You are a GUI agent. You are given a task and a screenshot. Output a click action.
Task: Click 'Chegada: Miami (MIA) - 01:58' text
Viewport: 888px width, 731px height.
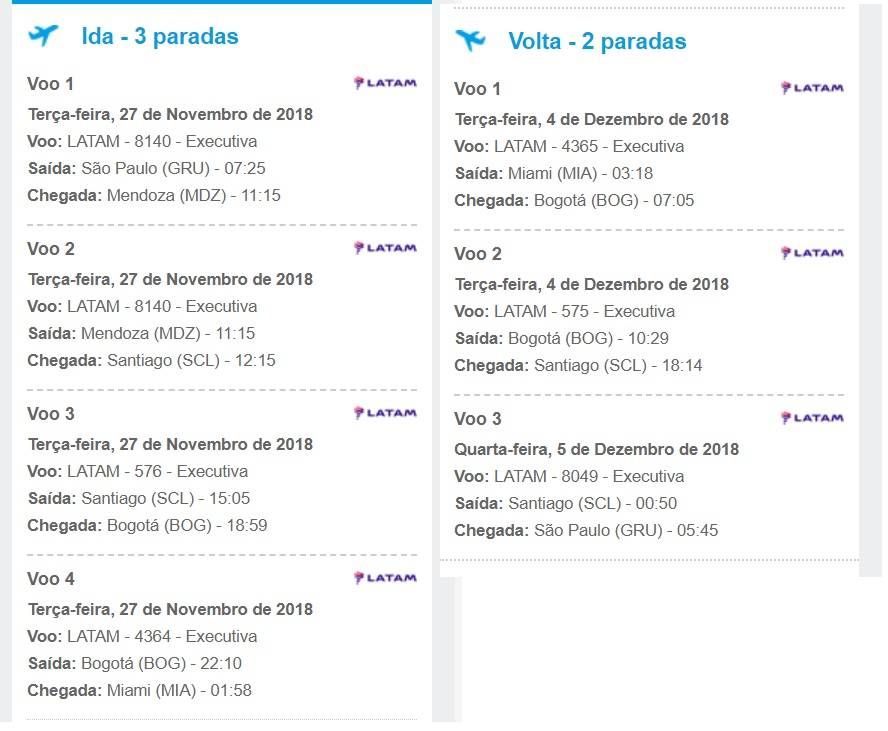click(139, 690)
